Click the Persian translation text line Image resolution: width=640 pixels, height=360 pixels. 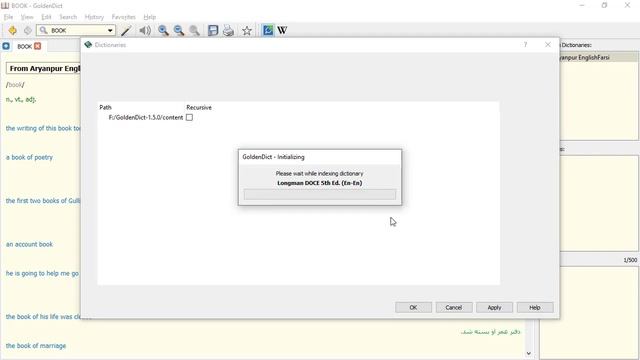pyautogui.click(x=490, y=332)
